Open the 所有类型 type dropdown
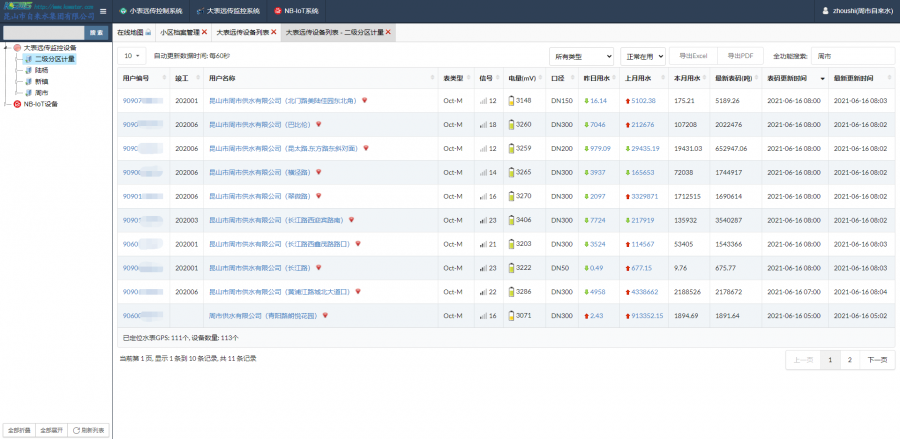900x439 pixels. tap(581, 56)
